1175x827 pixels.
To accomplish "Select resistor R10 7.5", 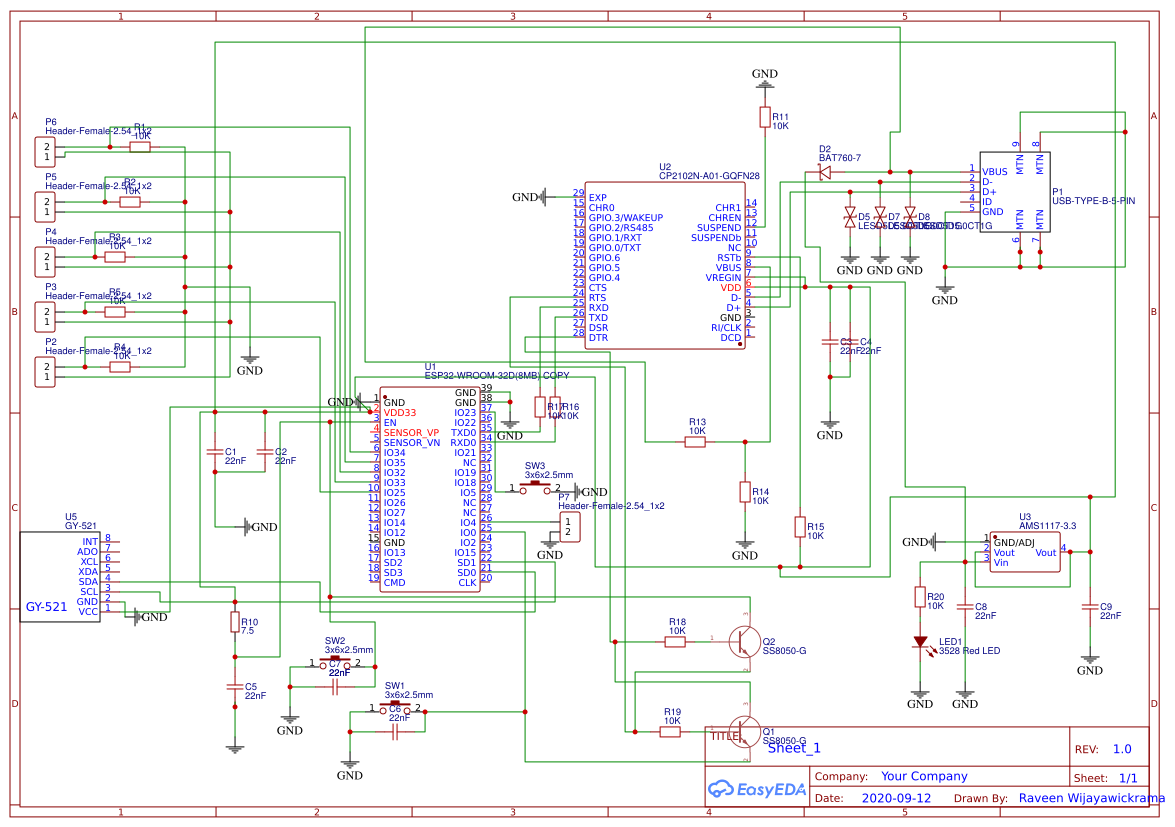I will pyautogui.click(x=235, y=622).
